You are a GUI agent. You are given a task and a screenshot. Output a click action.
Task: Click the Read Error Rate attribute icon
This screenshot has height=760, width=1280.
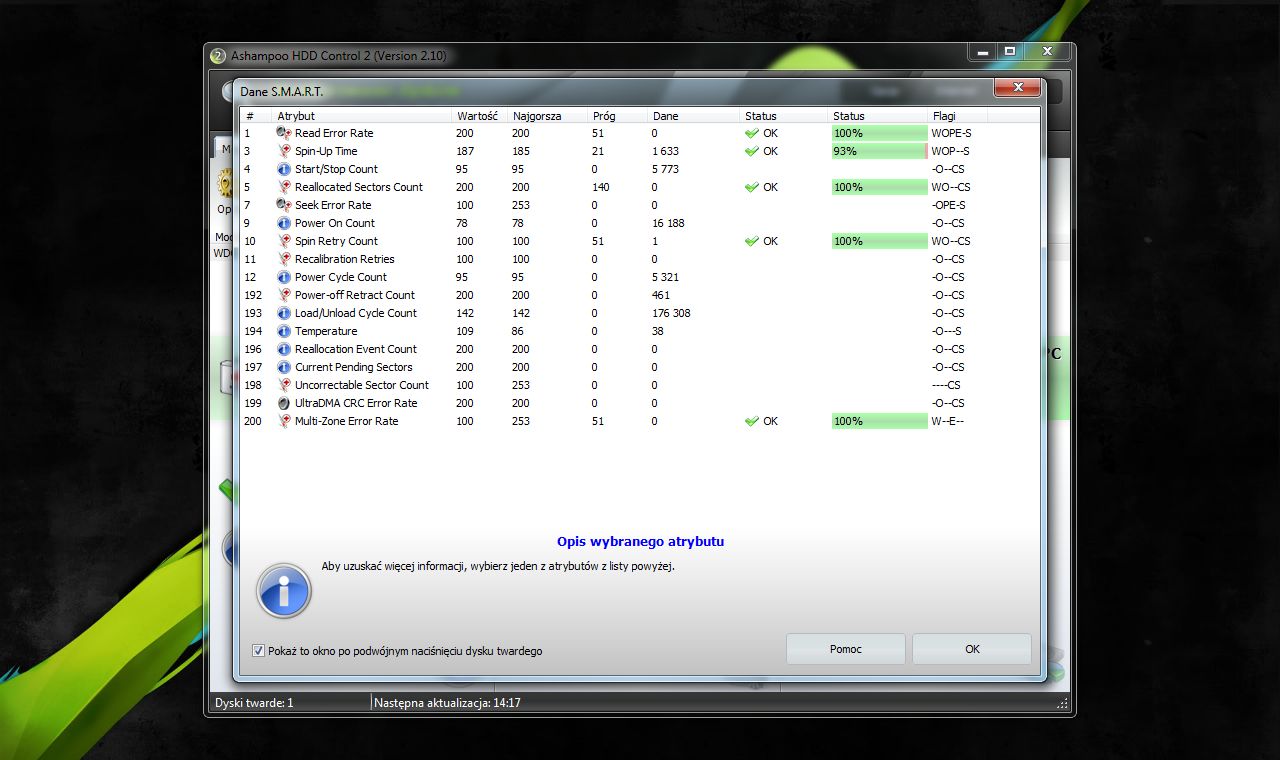click(x=284, y=133)
